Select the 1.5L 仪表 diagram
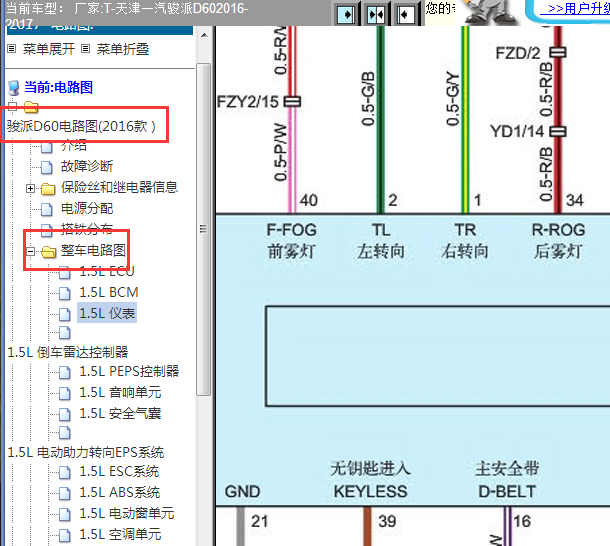The width and height of the screenshot is (610, 546). (x=107, y=313)
